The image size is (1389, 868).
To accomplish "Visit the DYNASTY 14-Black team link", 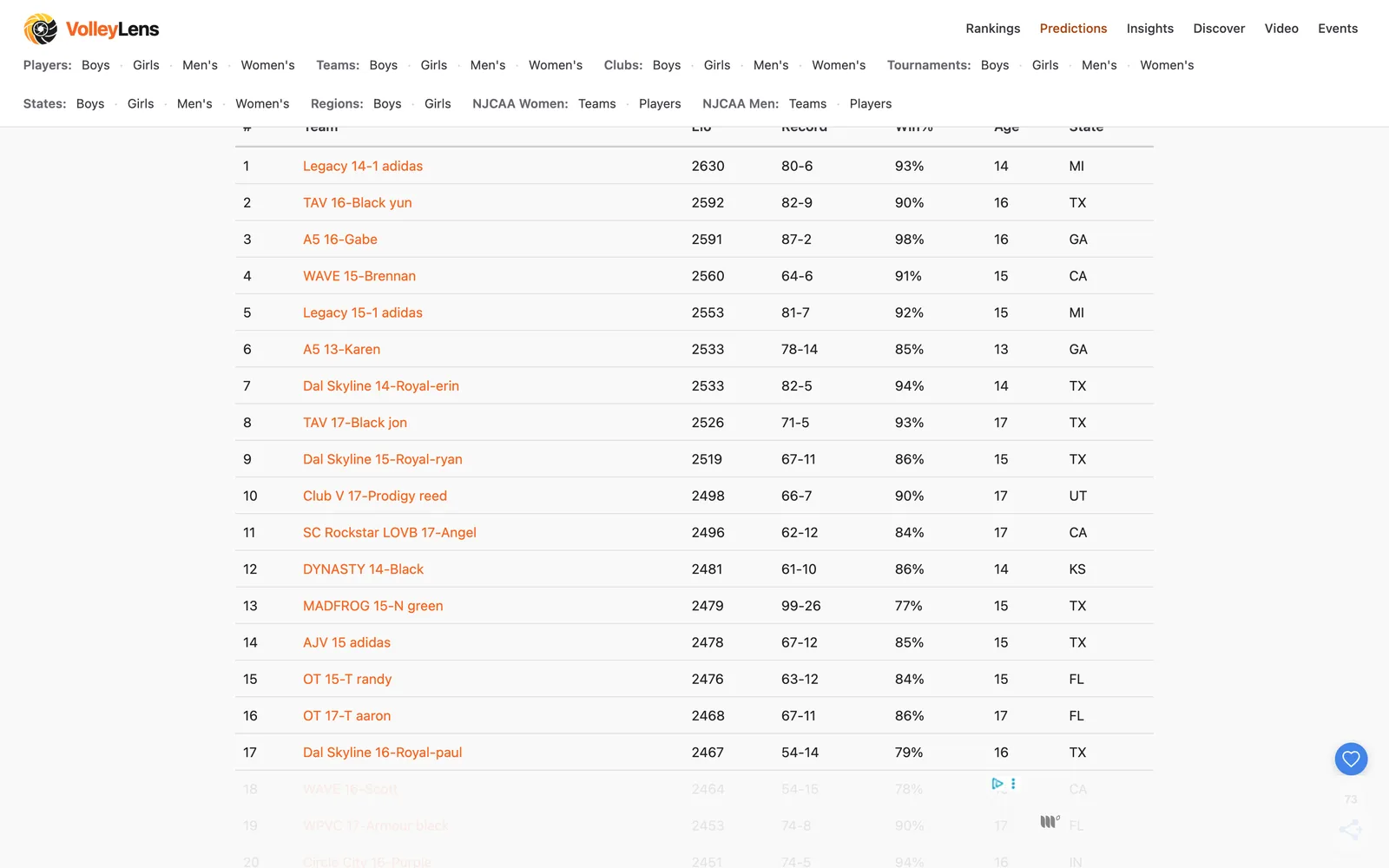I will [363, 569].
